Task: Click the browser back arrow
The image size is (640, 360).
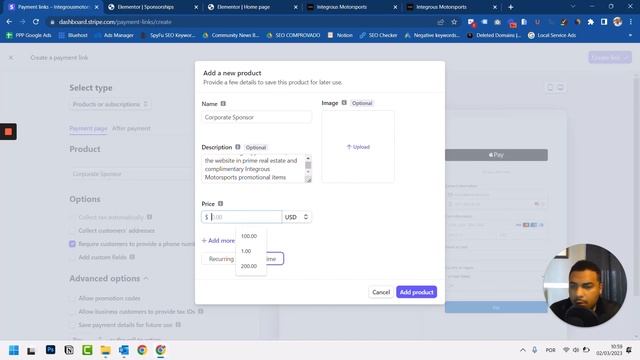Action: point(9,22)
